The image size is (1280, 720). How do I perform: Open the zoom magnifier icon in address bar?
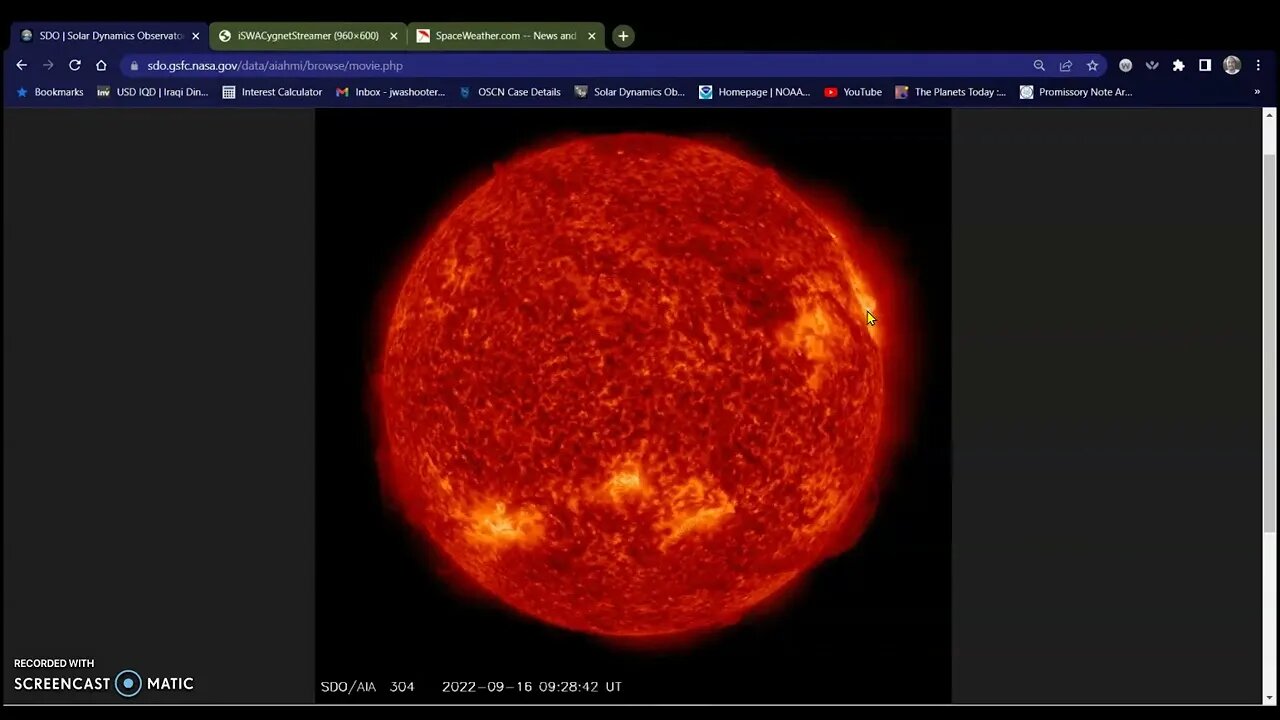point(1039,65)
